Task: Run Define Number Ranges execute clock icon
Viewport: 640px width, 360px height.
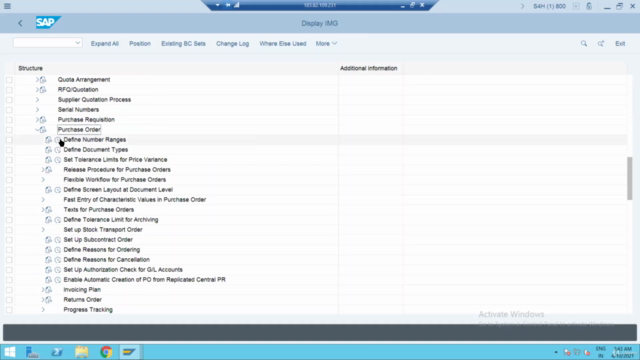Action: coord(58,140)
